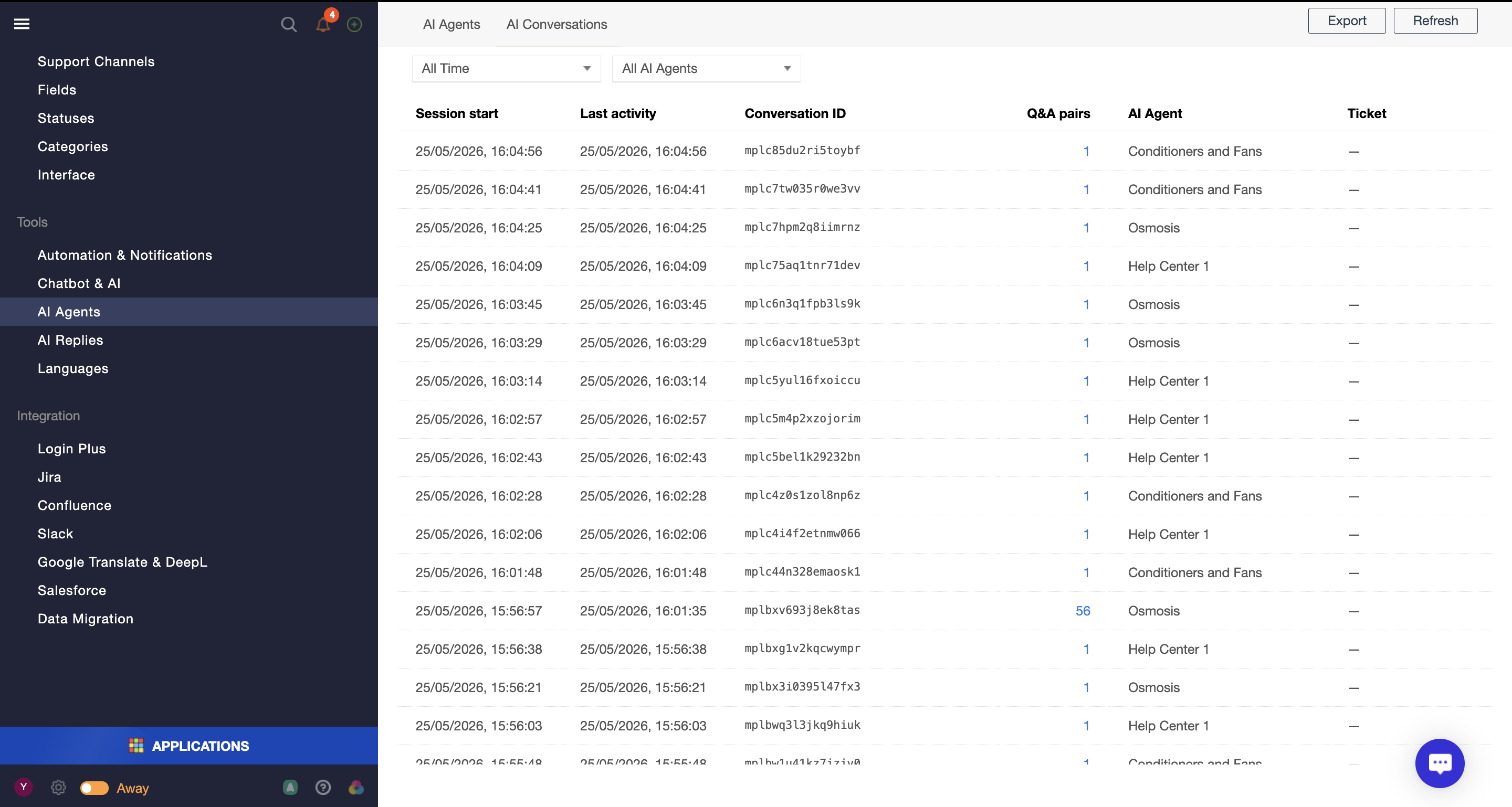Click Osmosis agent for mplbx3i0395l47fx3
Viewport: 1512px width, 807px height.
(x=1153, y=687)
